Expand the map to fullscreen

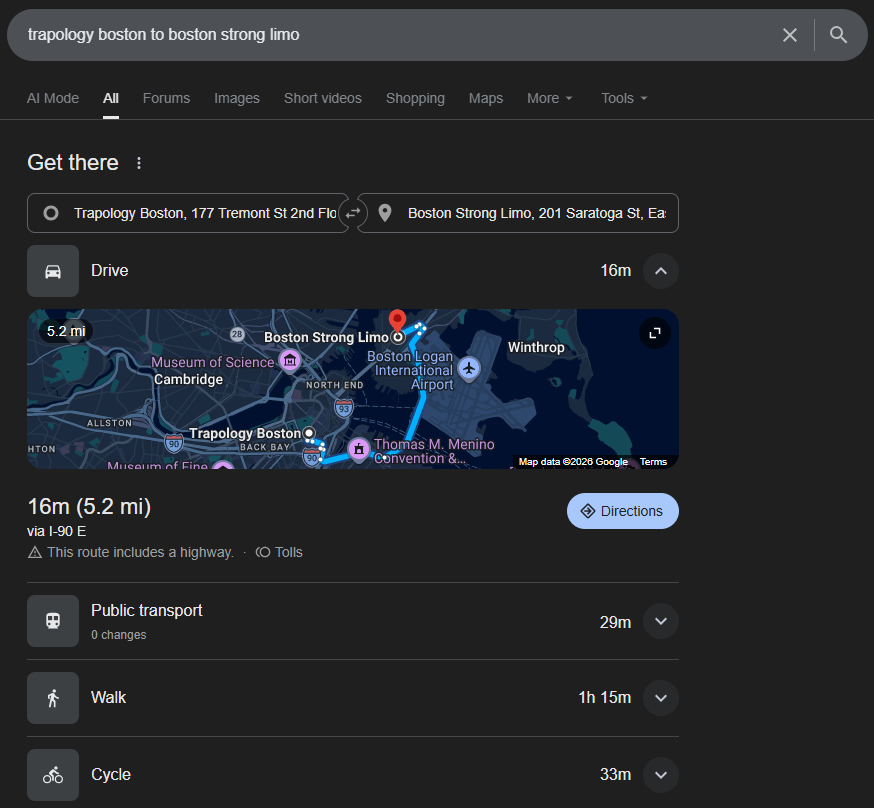point(655,334)
